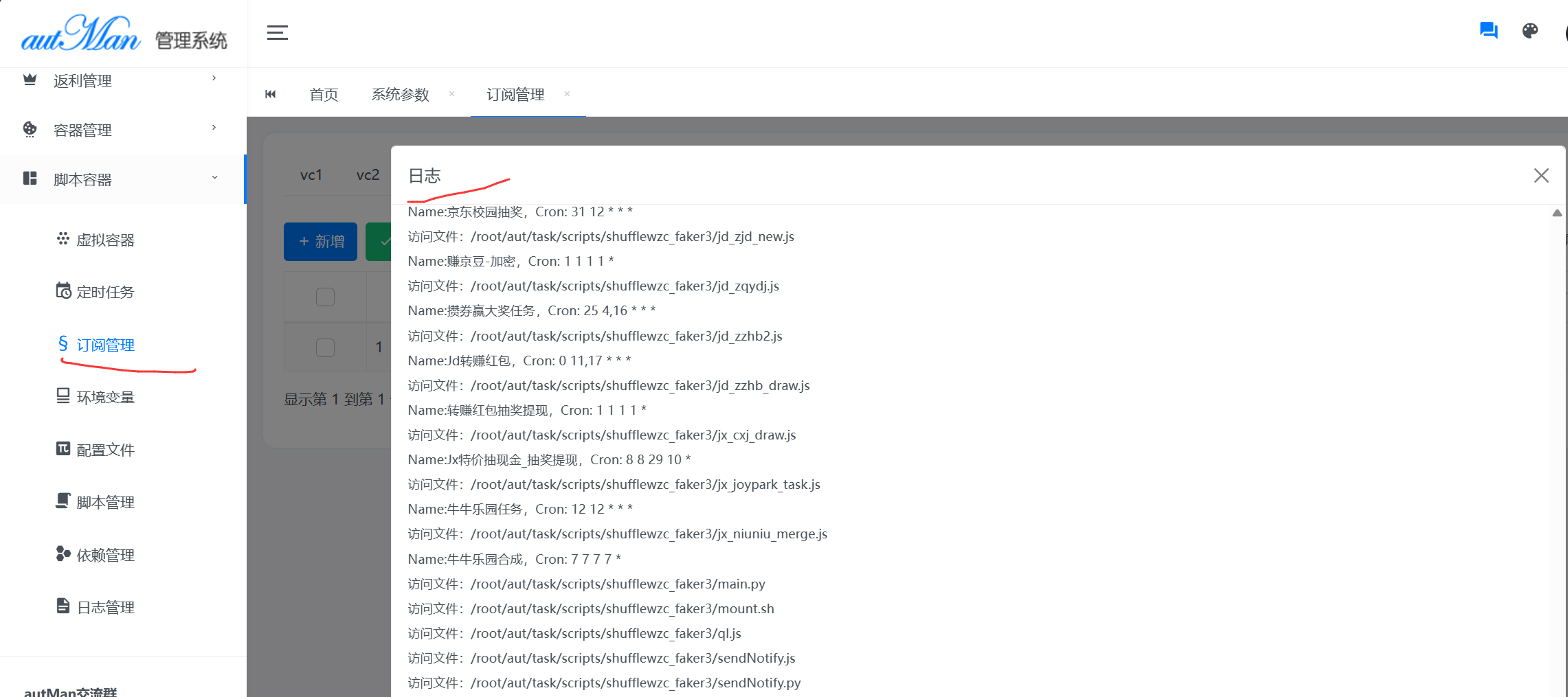Click log line Name:Jd转赚红包
Screen dimensions: 1568x697
(x=519, y=361)
